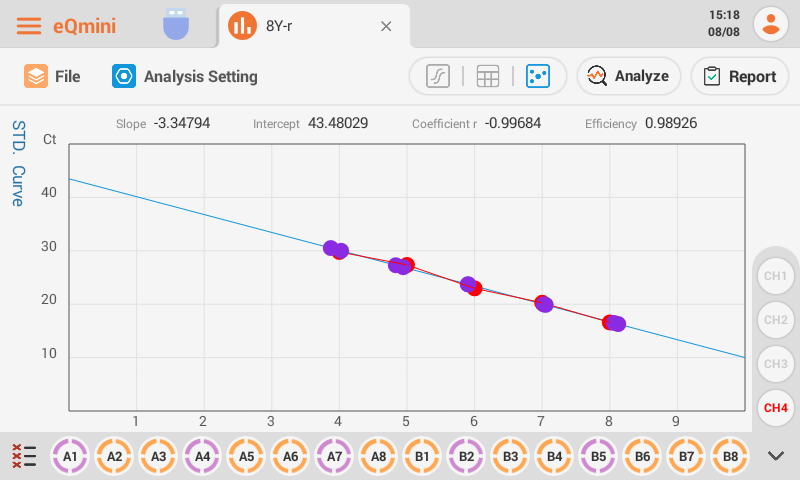Viewport: 800px width, 480px height.
Task: Open the Report button
Action: (740, 76)
